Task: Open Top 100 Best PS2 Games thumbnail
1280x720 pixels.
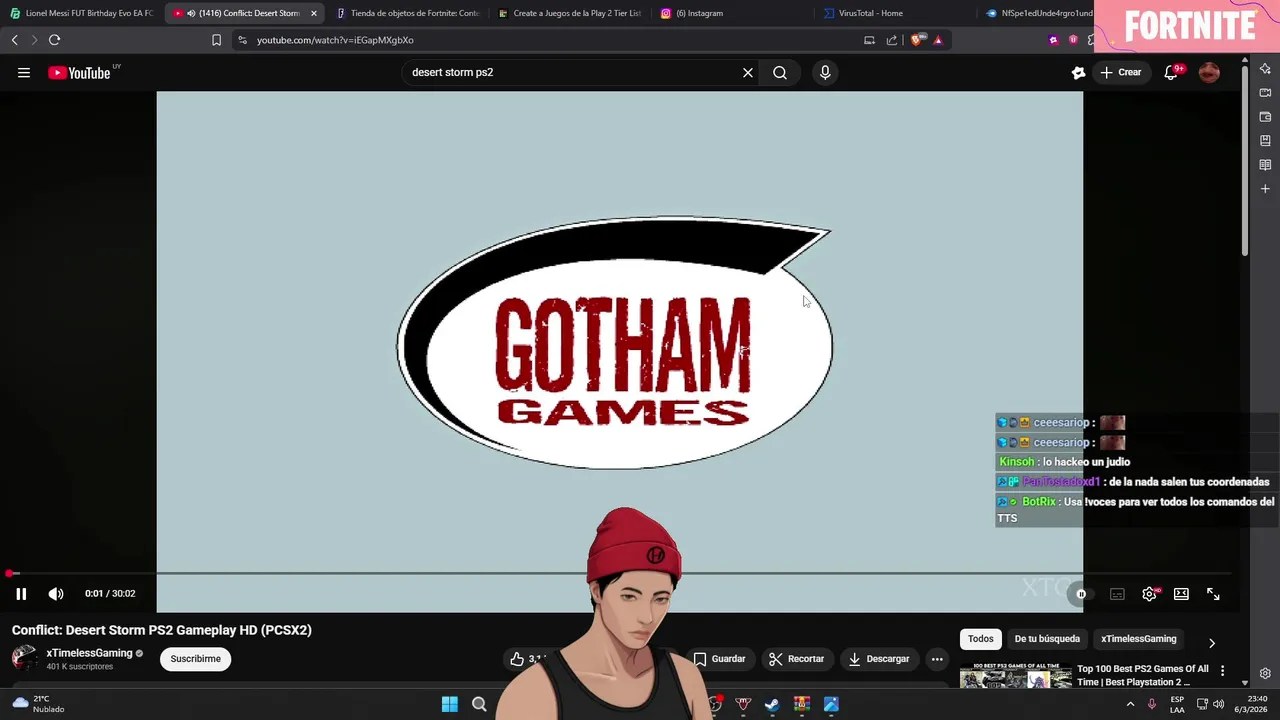Action: (x=1016, y=676)
